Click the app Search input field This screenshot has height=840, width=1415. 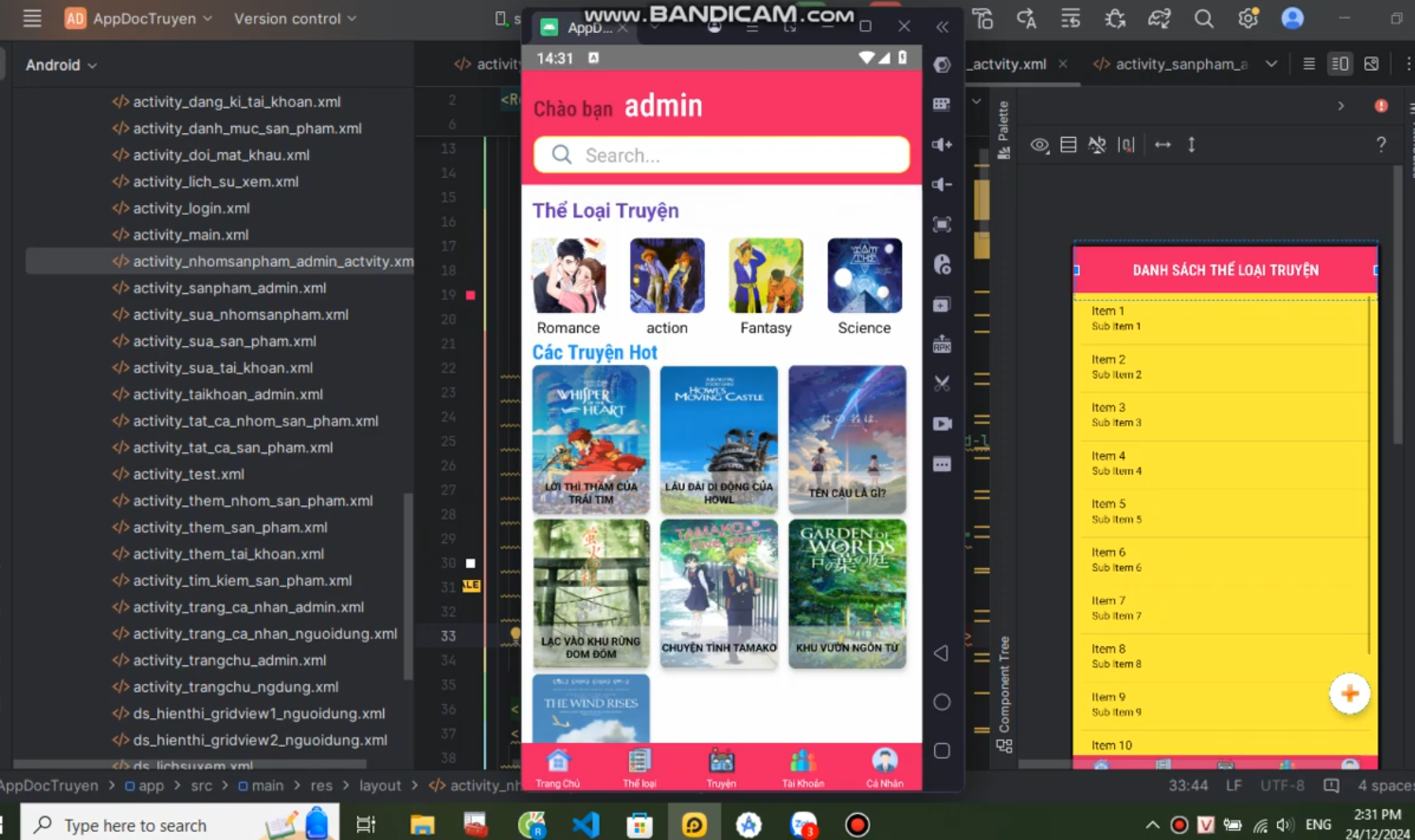coord(721,154)
